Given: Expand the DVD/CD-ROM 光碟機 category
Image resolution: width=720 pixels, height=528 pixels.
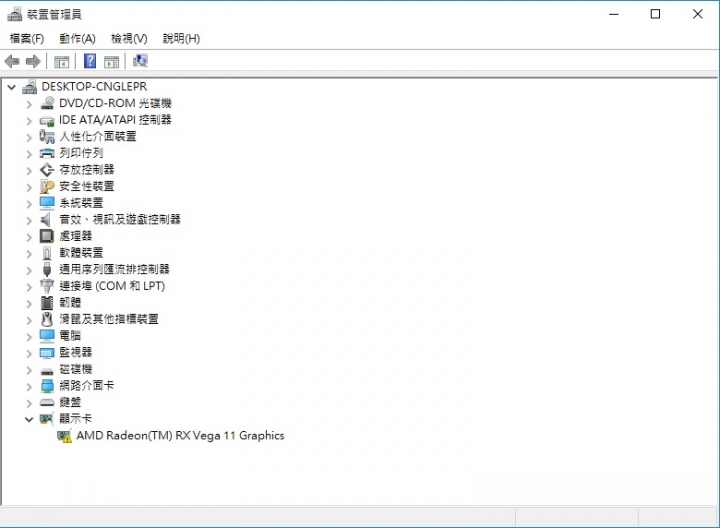Looking at the screenshot, I should tap(29, 105).
